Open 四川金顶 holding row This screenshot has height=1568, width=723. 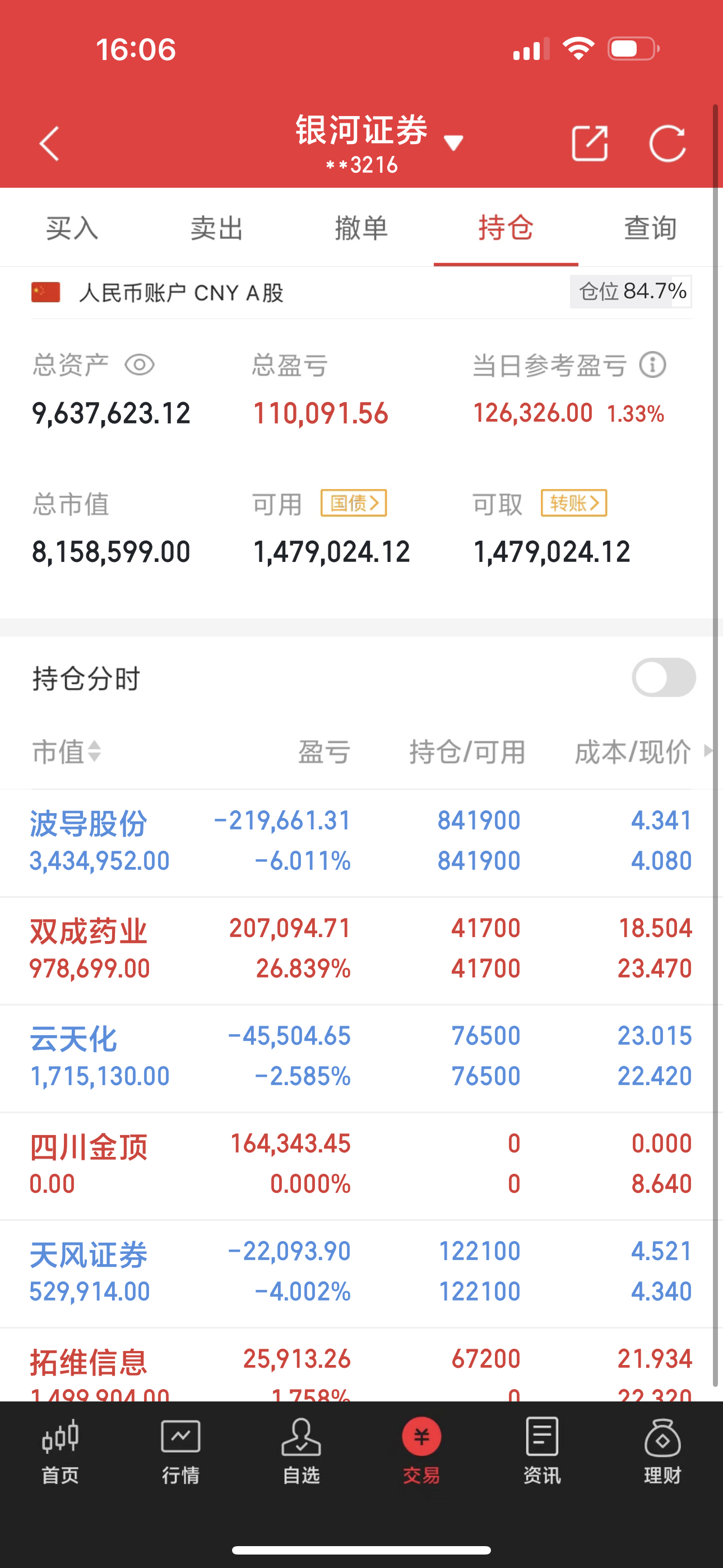click(361, 1166)
